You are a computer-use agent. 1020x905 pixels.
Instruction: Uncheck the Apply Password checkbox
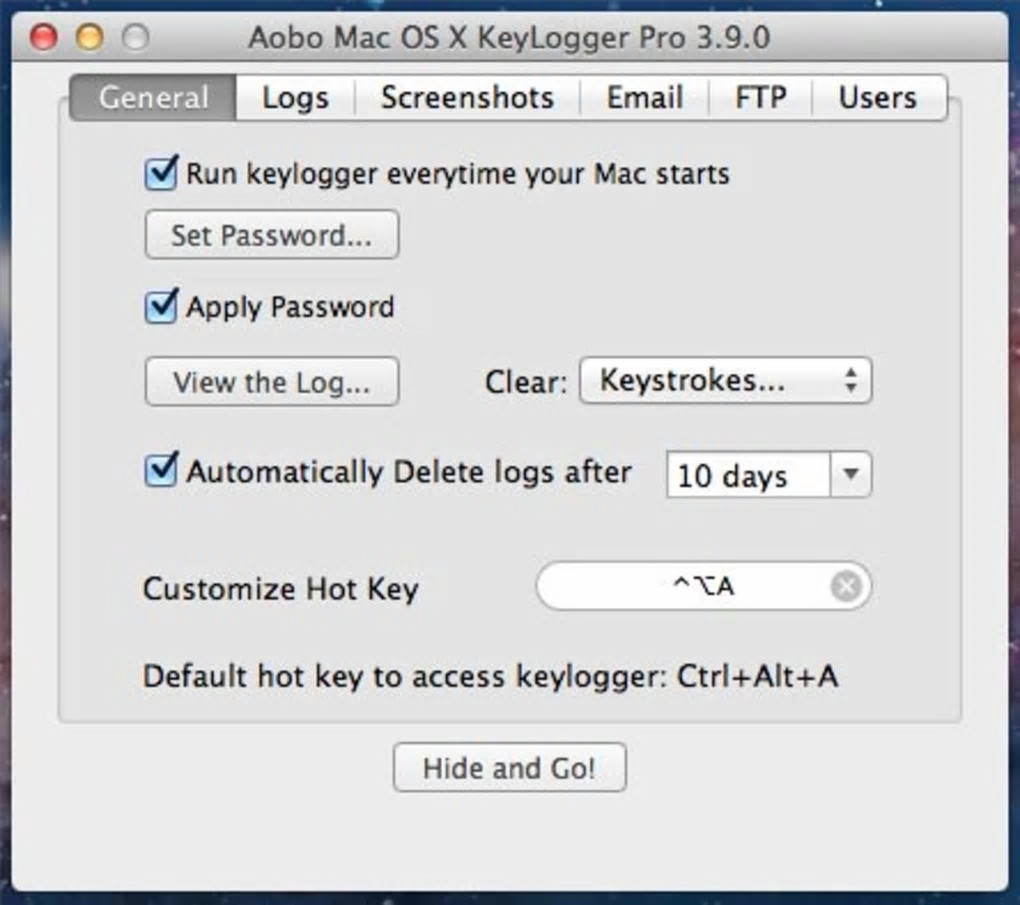pyautogui.click(x=161, y=306)
